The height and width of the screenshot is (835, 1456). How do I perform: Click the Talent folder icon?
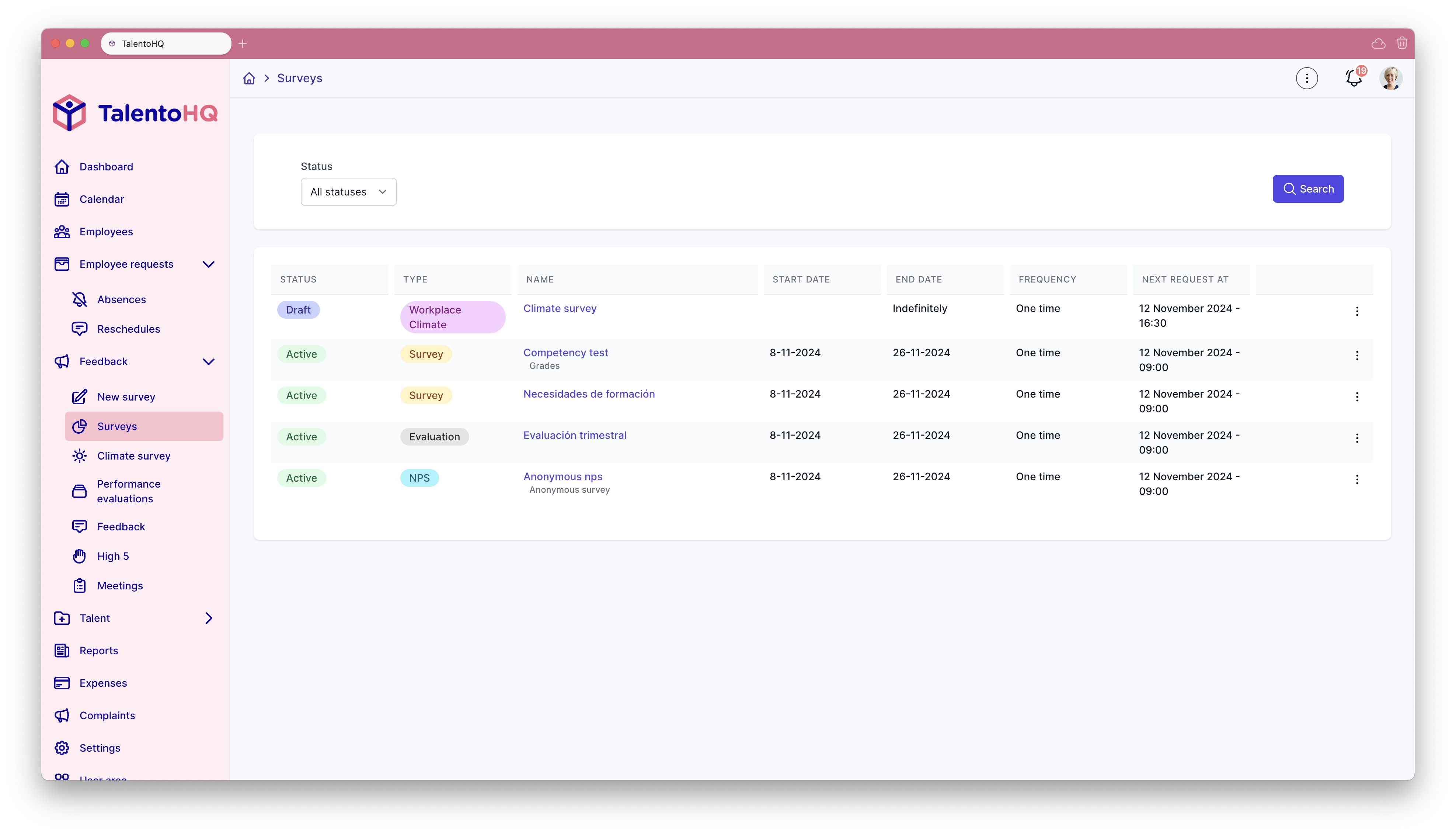[62, 618]
